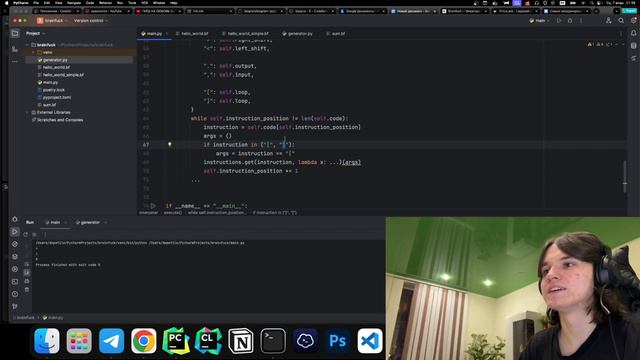Click the Run main configuration play button
This screenshot has width=640, height=360.
(x=559, y=20)
